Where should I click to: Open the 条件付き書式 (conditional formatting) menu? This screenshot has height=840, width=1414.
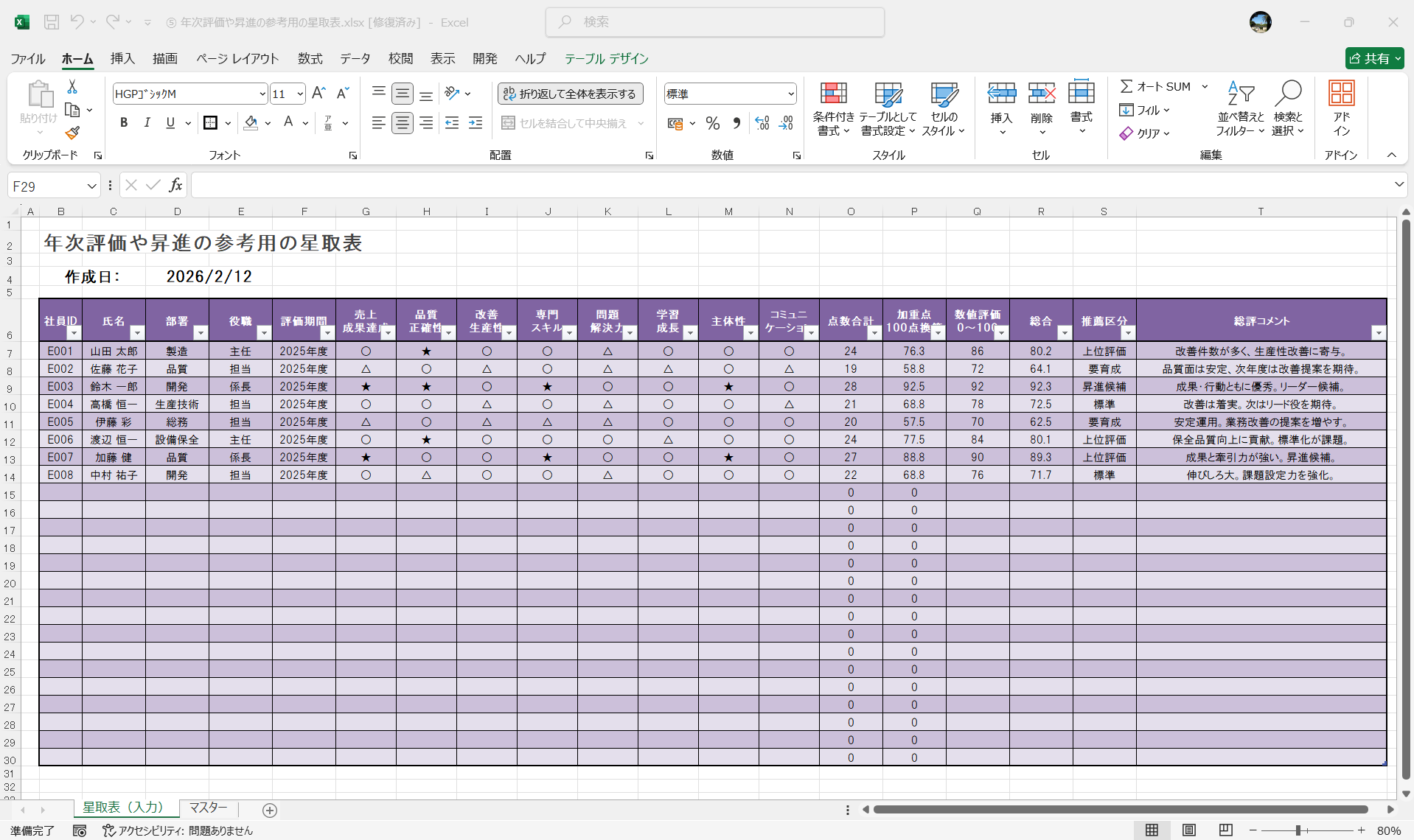[832, 108]
